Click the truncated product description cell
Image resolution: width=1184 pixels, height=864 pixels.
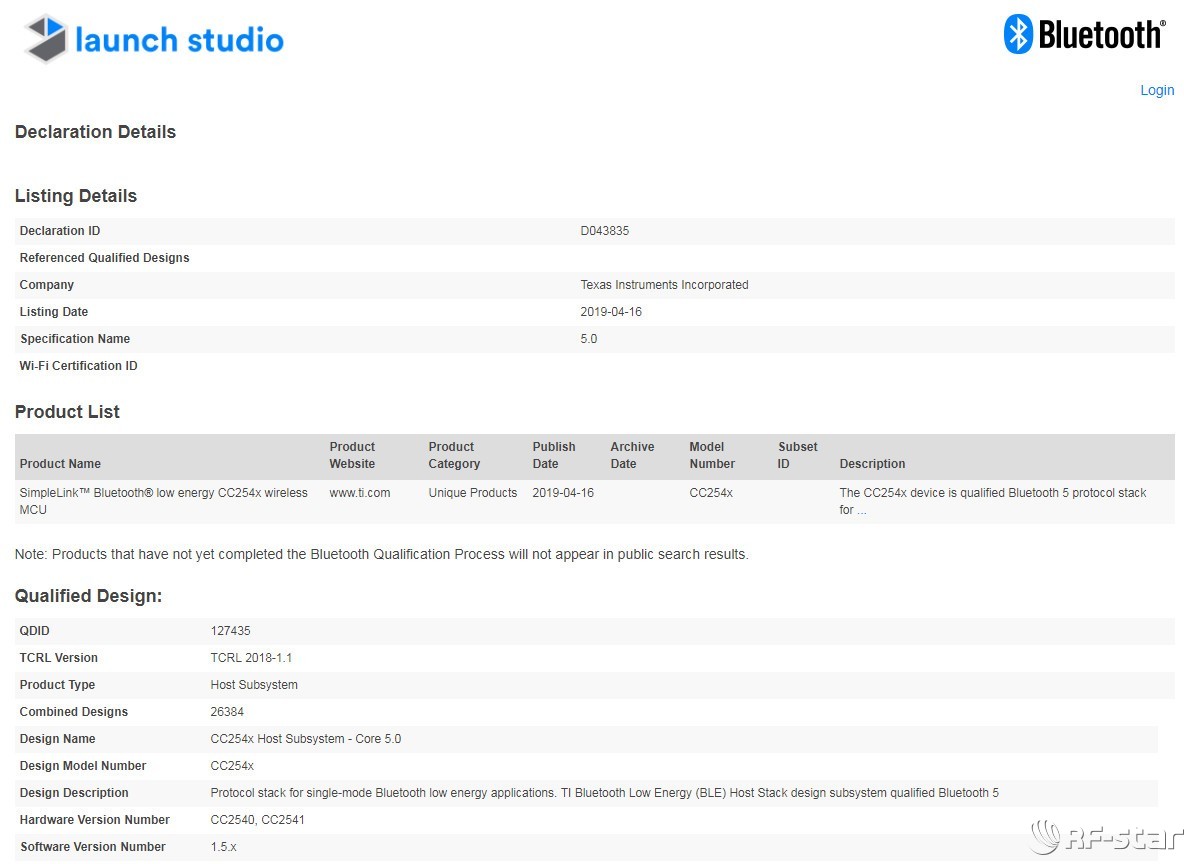tap(993, 501)
